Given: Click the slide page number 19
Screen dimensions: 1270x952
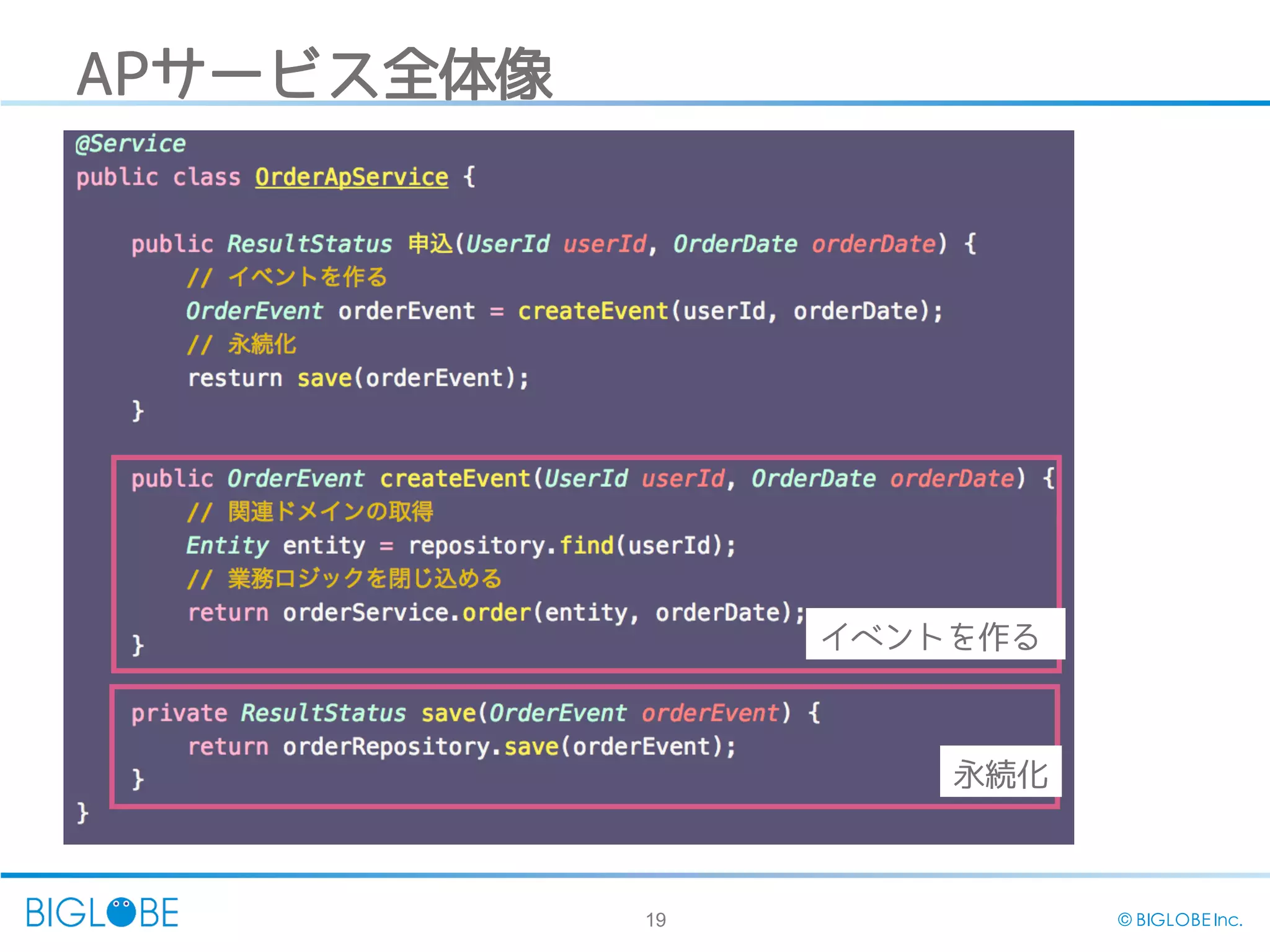Looking at the screenshot, I should click(x=655, y=920).
